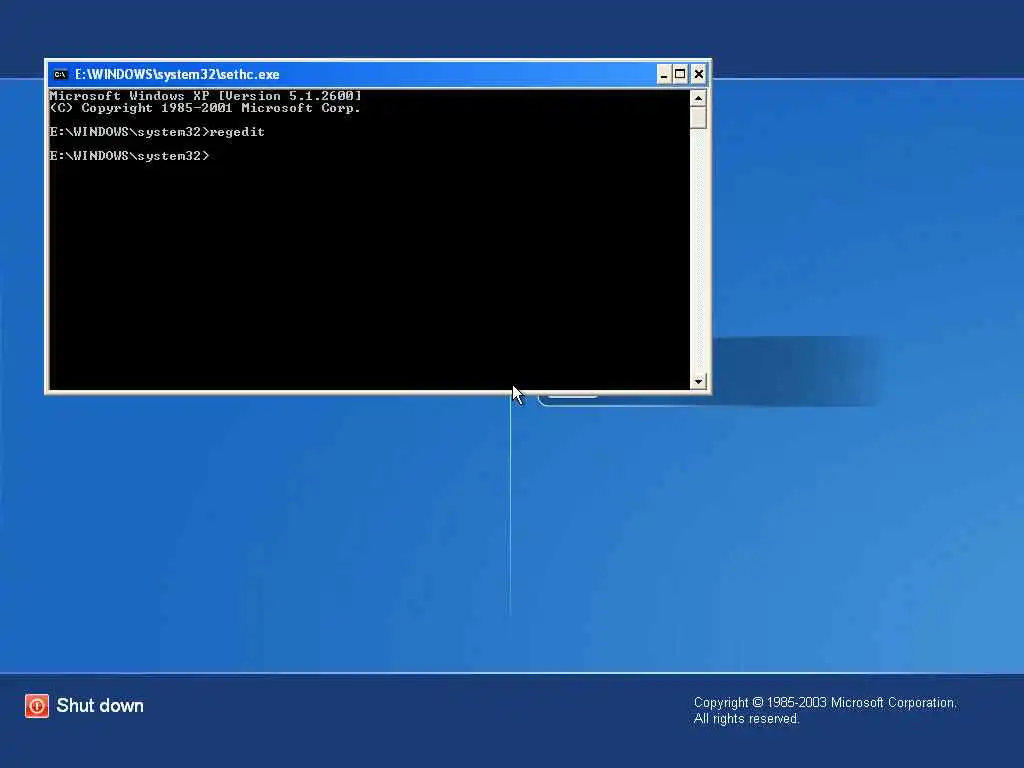Image resolution: width=1024 pixels, height=768 pixels.
Task: Click the red Shut down power icon
Action: tap(37, 706)
